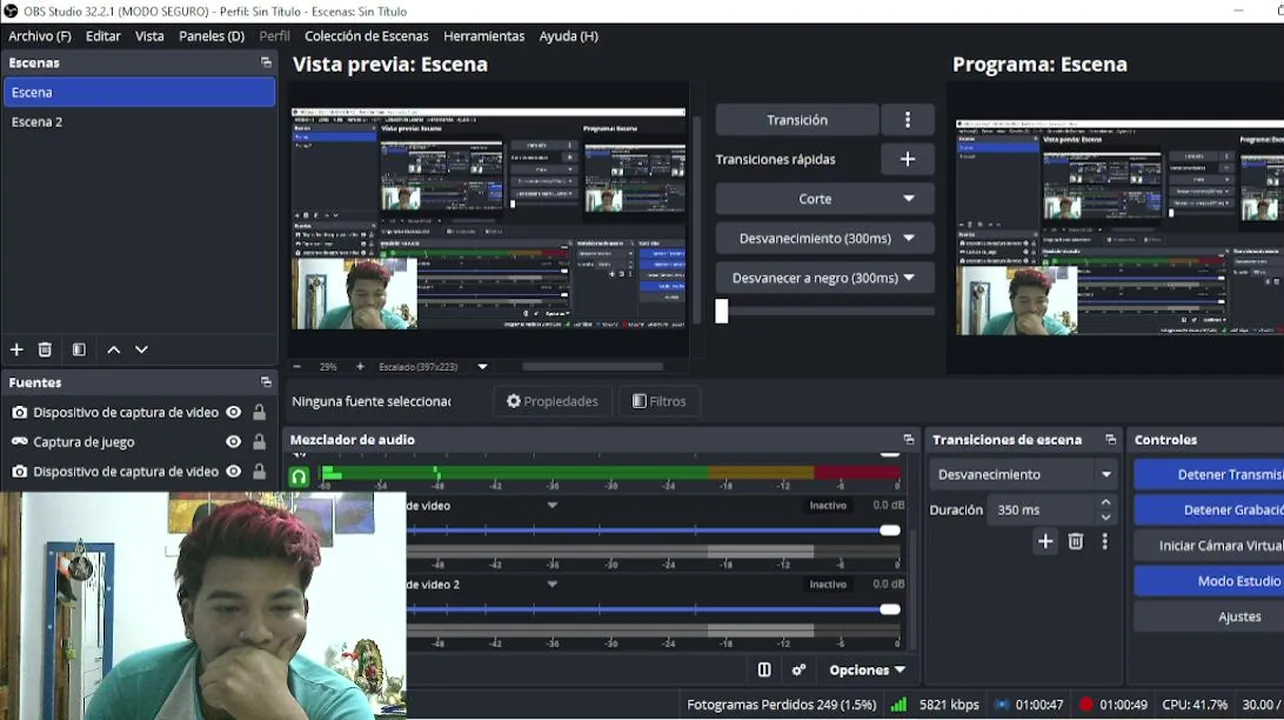Hide the Captura de juego source
The image size is (1284, 720).
click(x=233, y=441)
